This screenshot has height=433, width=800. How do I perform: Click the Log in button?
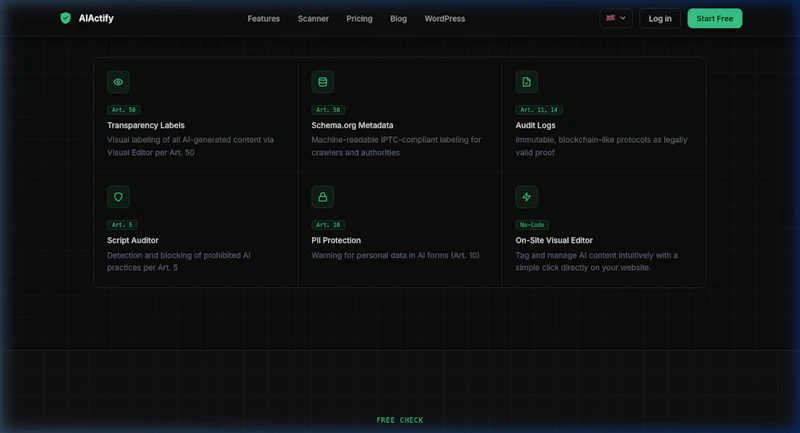point(660,19)
